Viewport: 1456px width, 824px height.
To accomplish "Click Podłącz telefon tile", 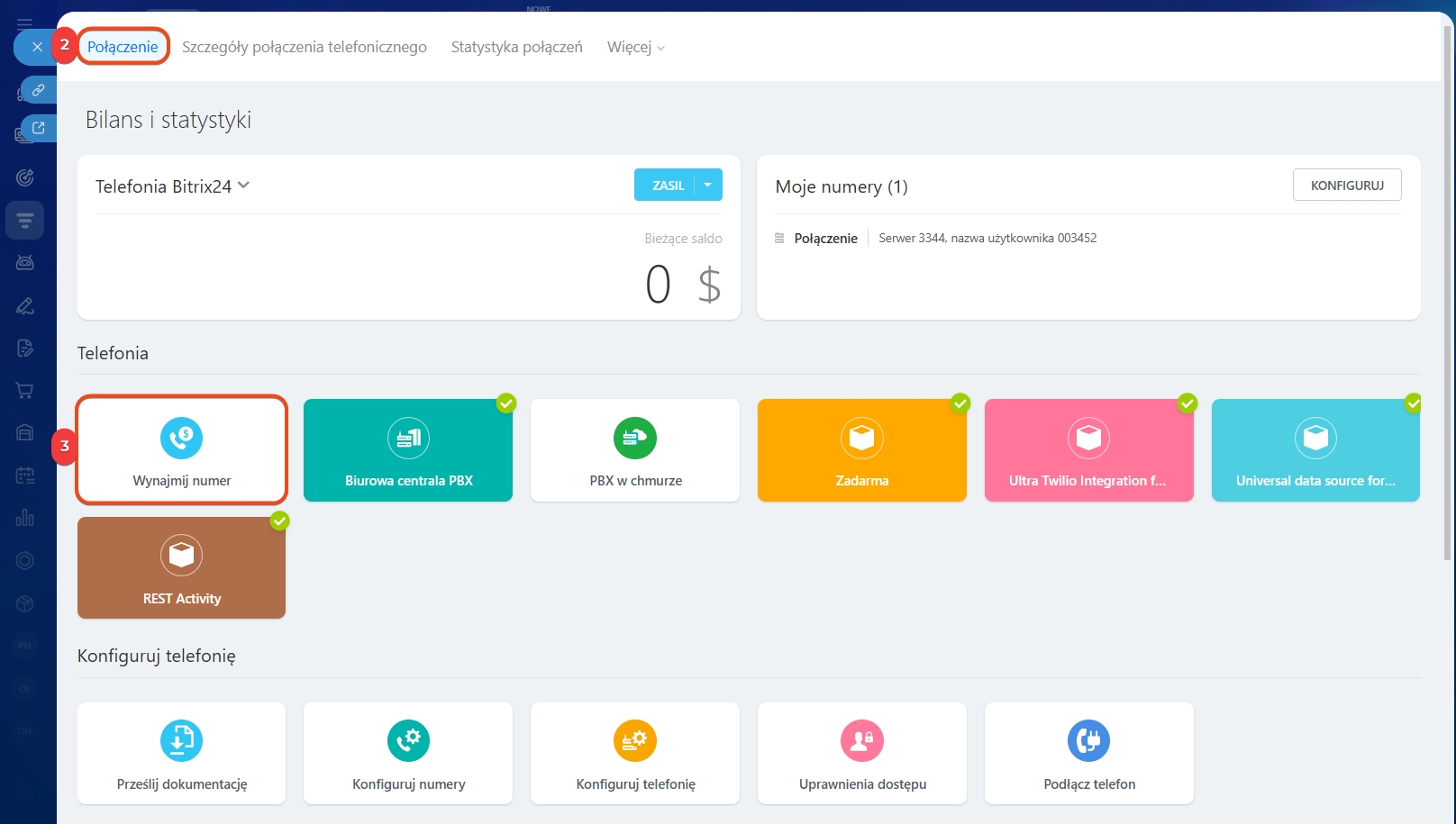I will pyautogui.click(x=1088, y=754).
